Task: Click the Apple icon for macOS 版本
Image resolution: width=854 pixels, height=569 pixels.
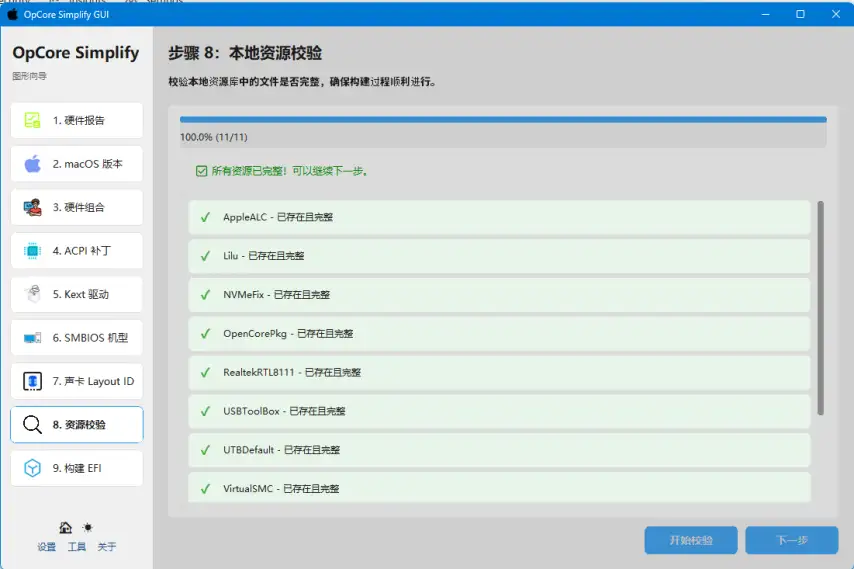Action: point(32,164)
